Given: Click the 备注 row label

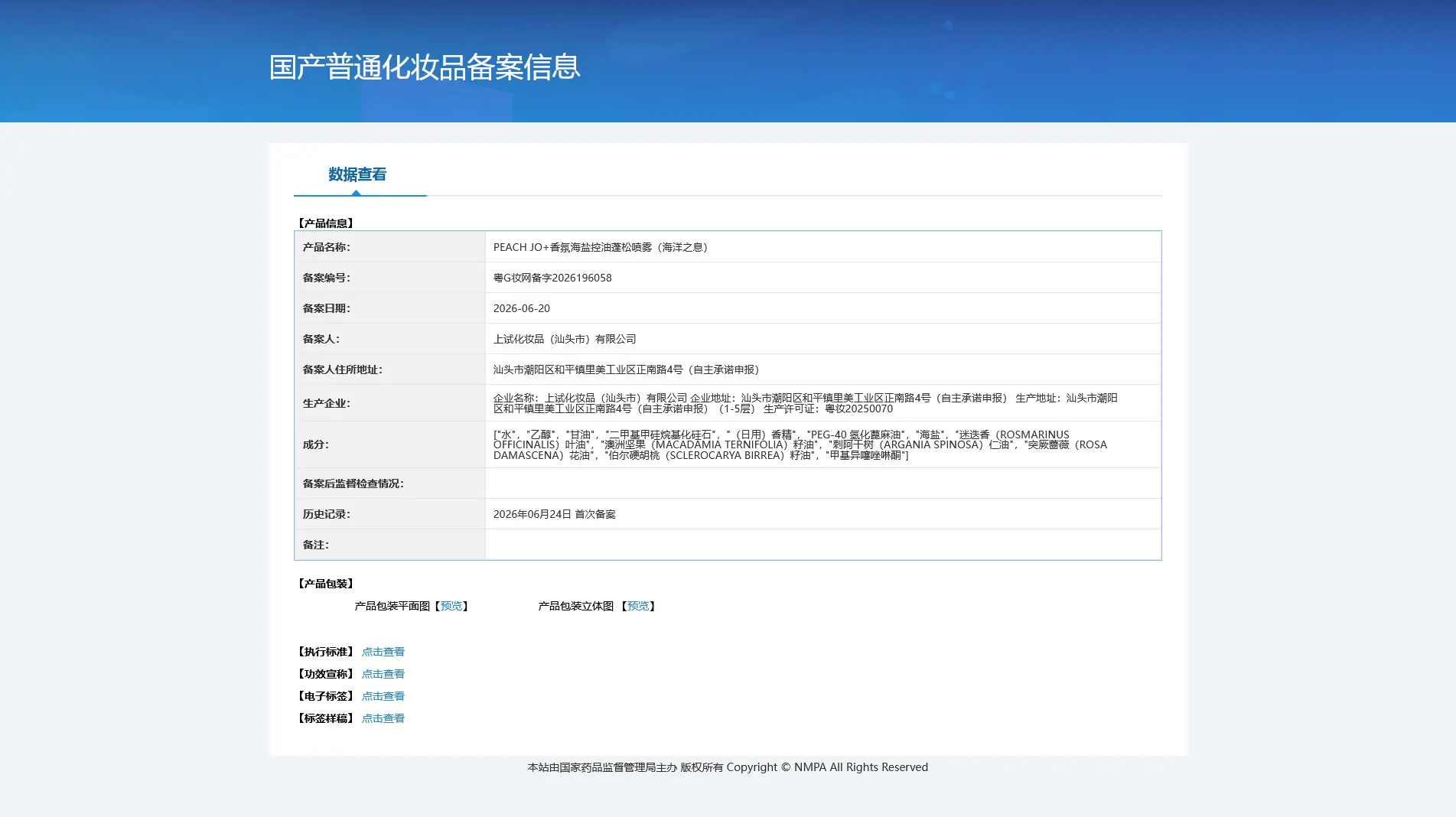Looking at the screenshot, I should [316, 545].
